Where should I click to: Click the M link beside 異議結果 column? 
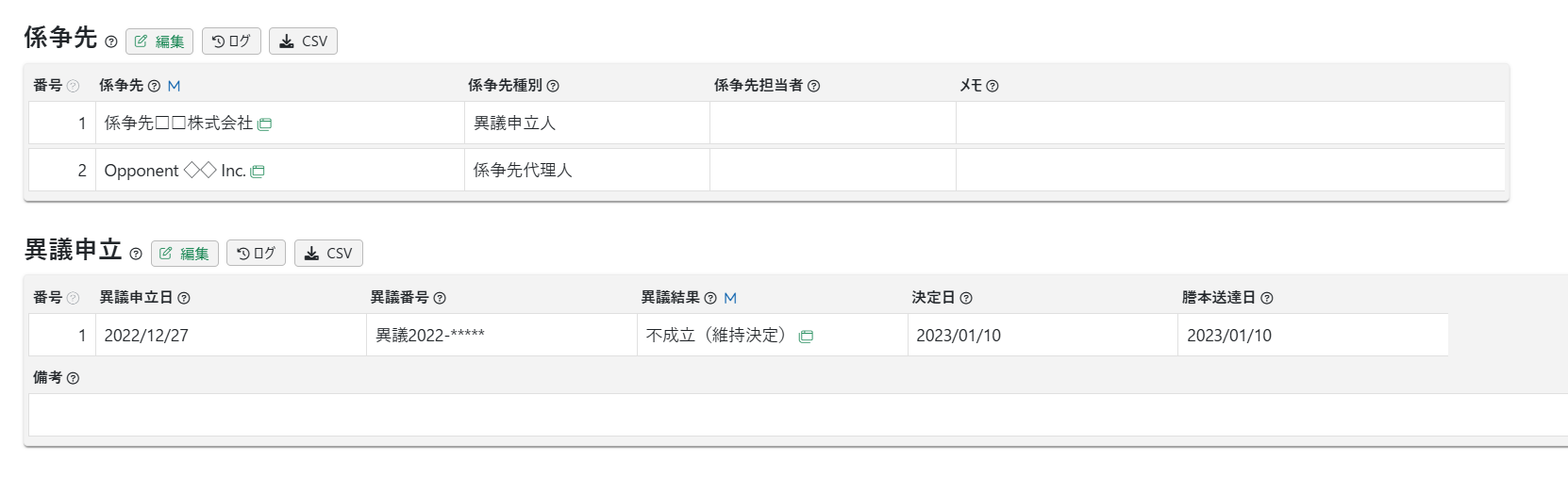[730, 298]
